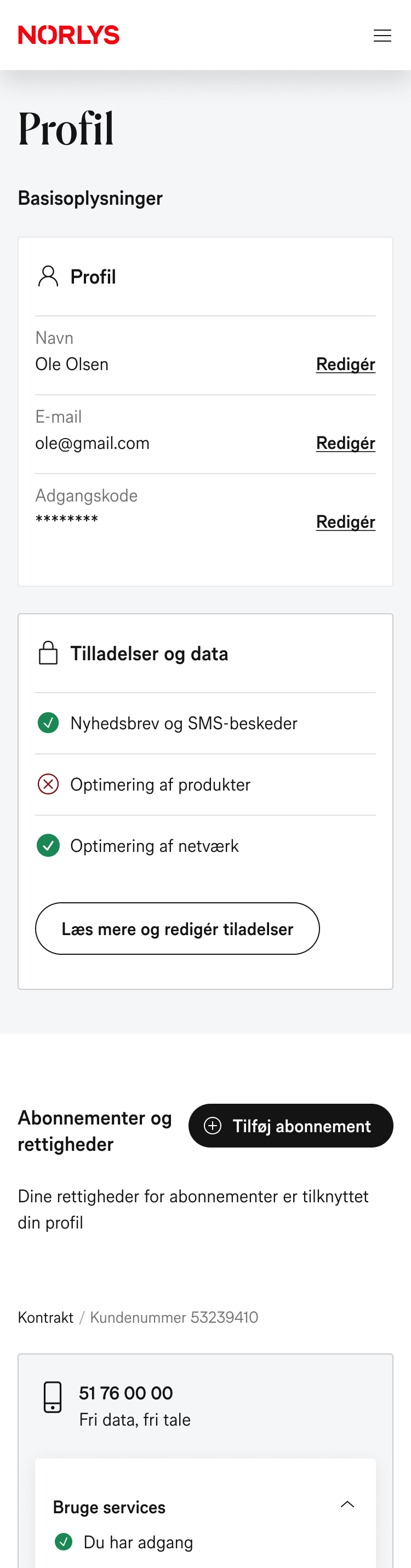Toggle Nyhedsbrev og SMS-beskeder green checkmark
Viewport: 411px width, 1568px height.
[x=48, y=723]
